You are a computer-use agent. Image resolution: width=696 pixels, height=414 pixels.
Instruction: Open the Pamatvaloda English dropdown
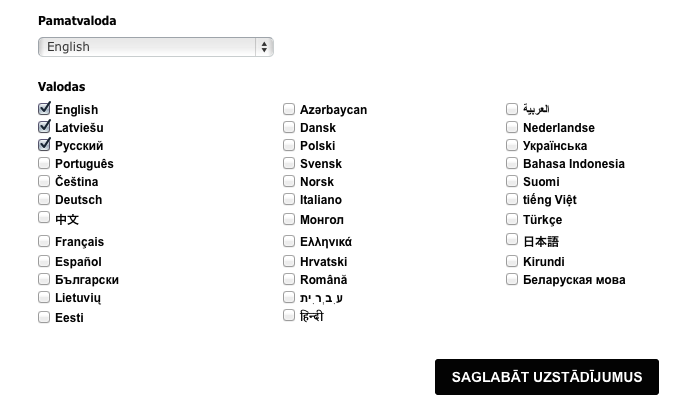click(155, 47)
